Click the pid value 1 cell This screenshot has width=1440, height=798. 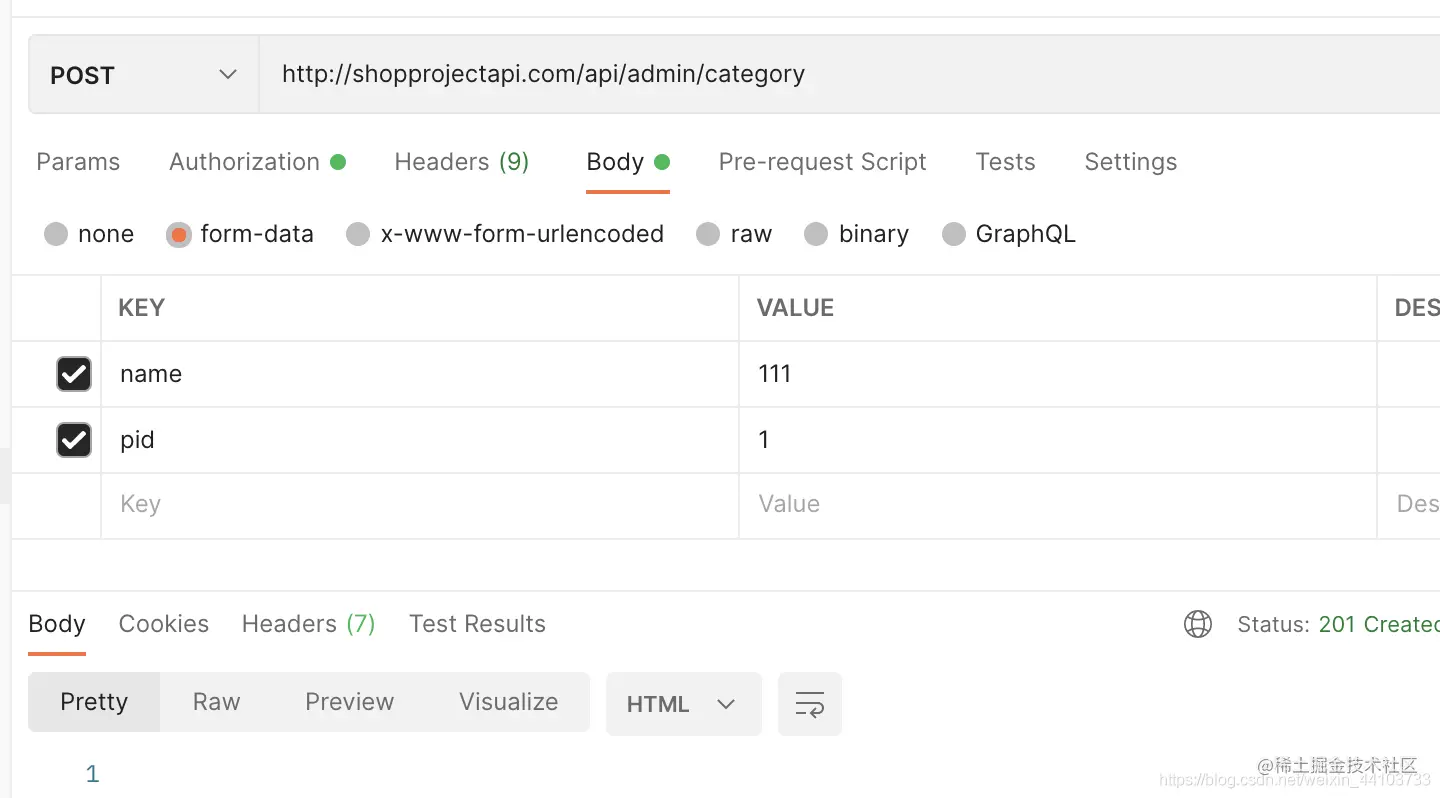click(1058, 440)
